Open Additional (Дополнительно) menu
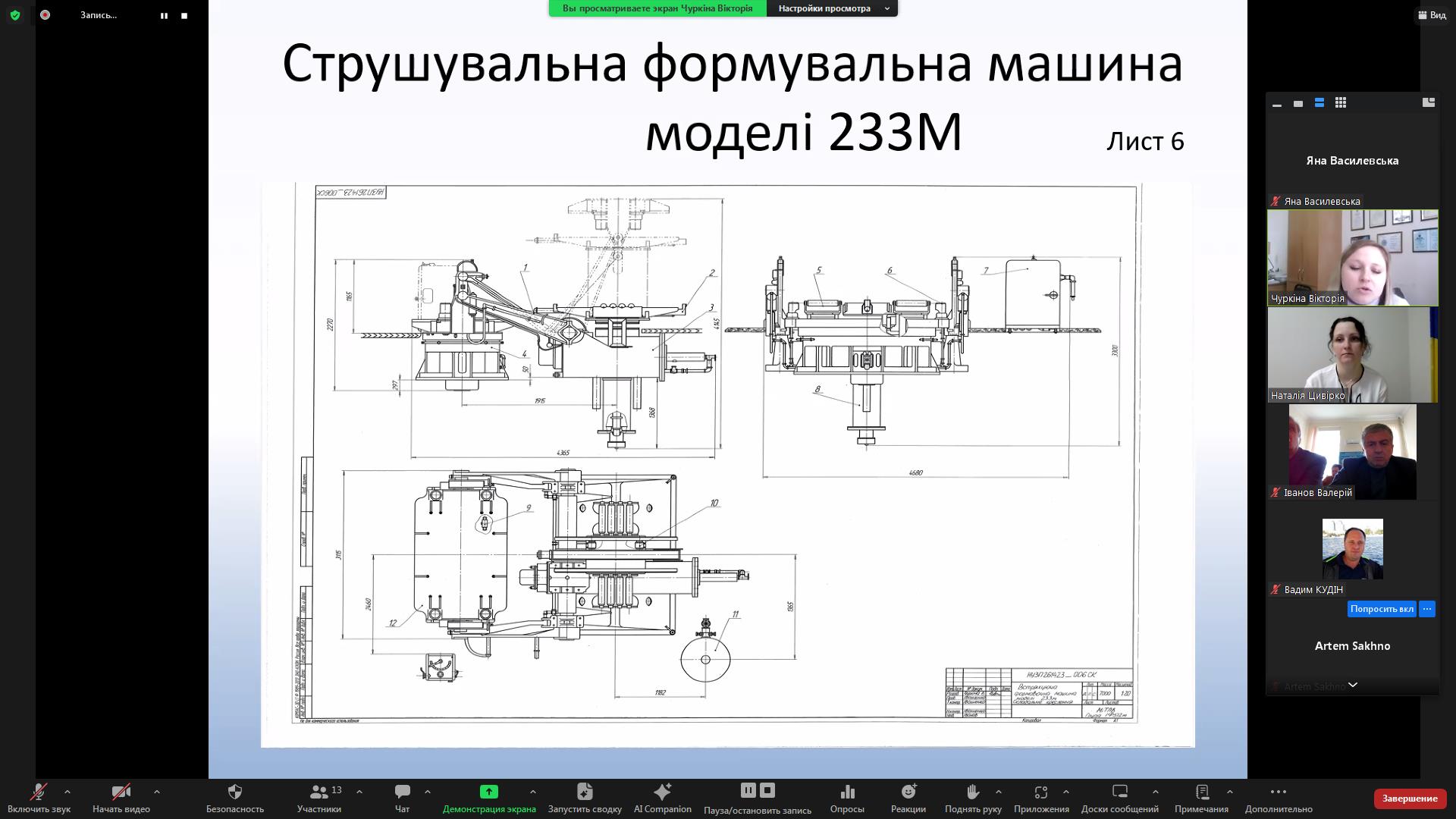1456x819 pixels. 1278,792
